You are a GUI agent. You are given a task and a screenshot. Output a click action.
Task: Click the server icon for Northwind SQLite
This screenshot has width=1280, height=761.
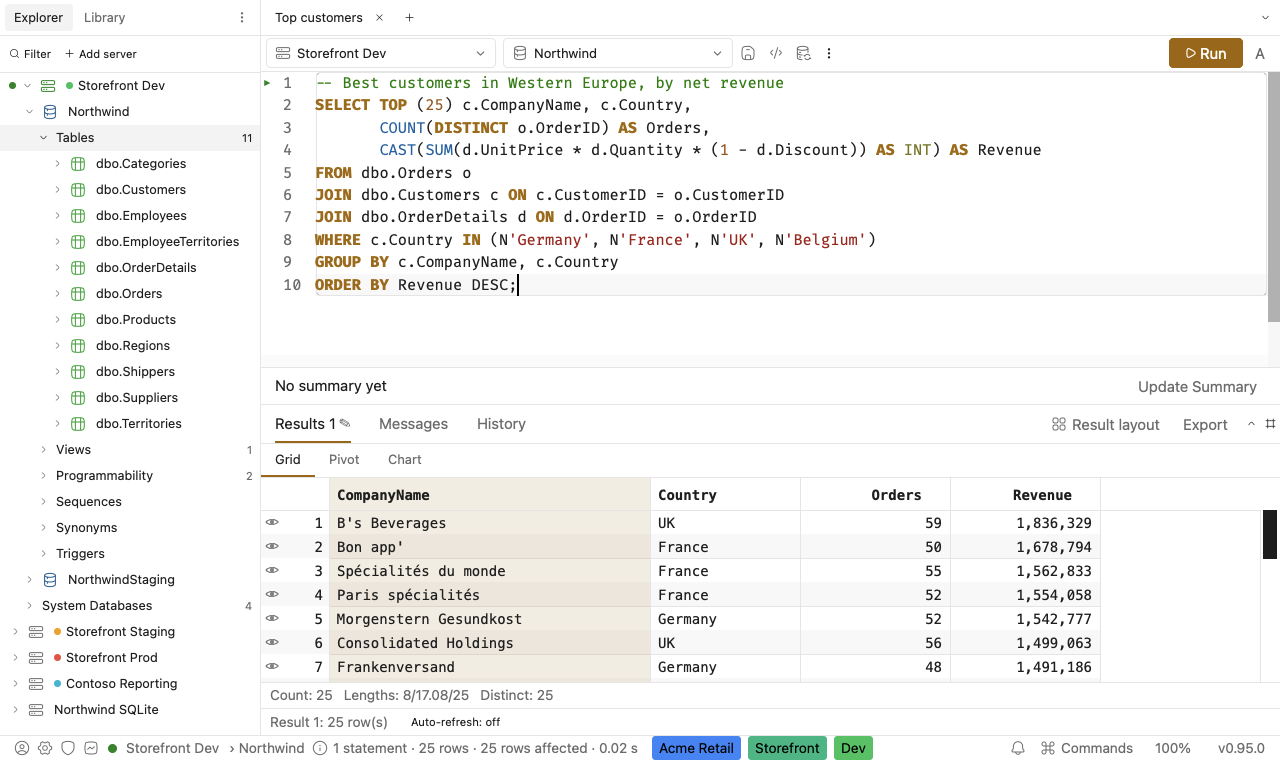click(36, 710)
